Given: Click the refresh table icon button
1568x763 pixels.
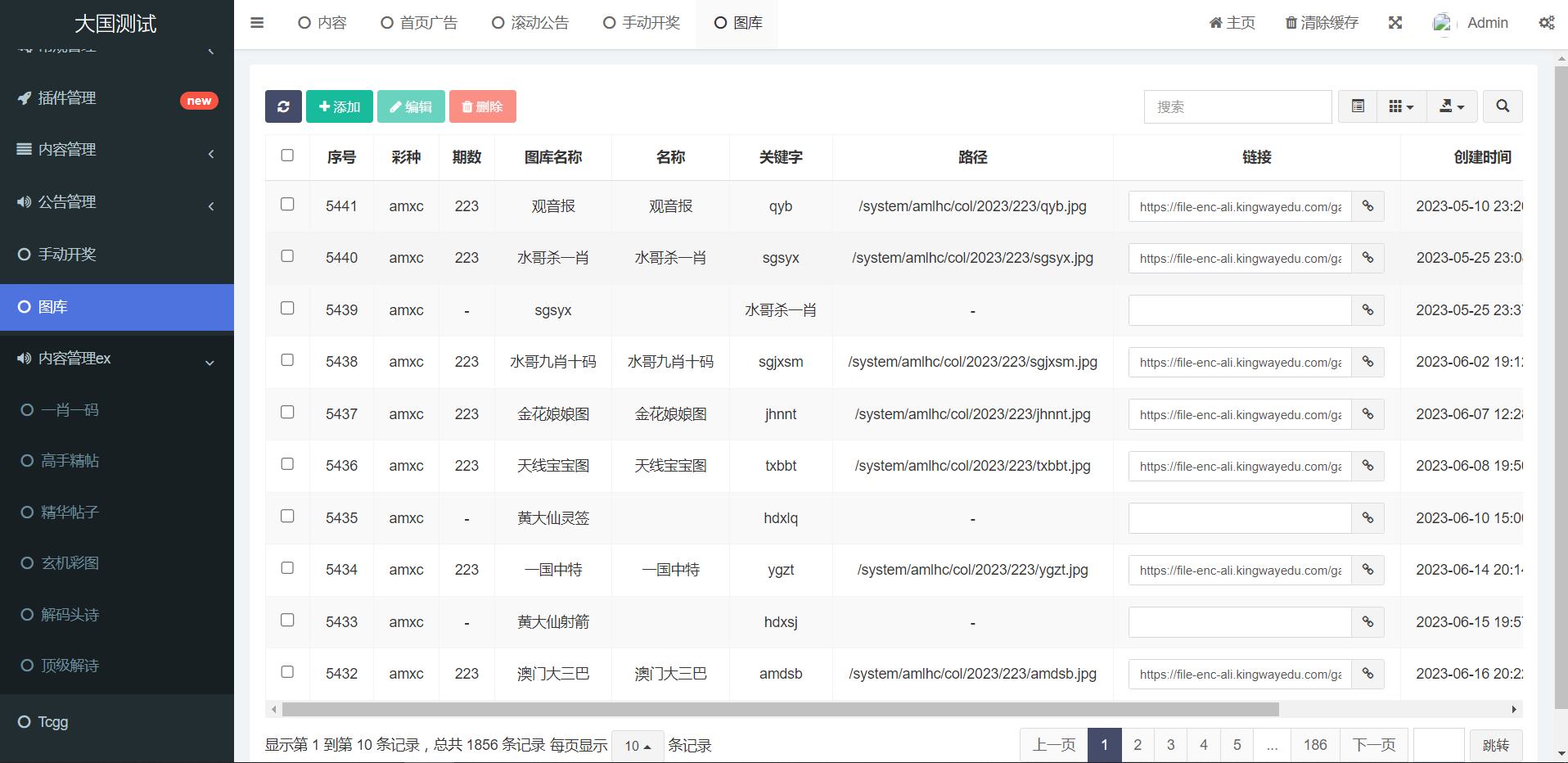Looking at the screenshot, I should (283, 106).
